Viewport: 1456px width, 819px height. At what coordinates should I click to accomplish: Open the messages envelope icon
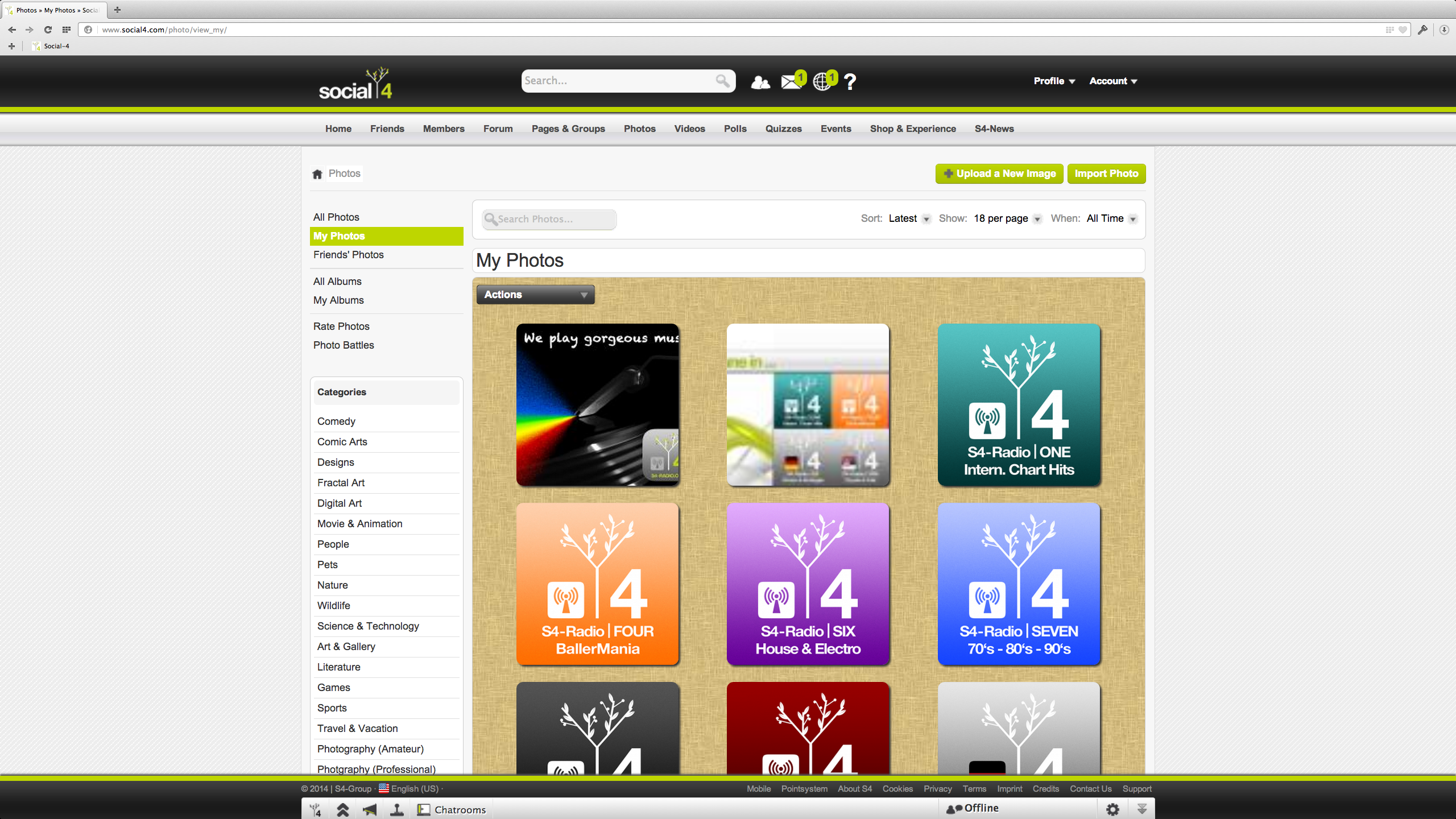[792, 81]
